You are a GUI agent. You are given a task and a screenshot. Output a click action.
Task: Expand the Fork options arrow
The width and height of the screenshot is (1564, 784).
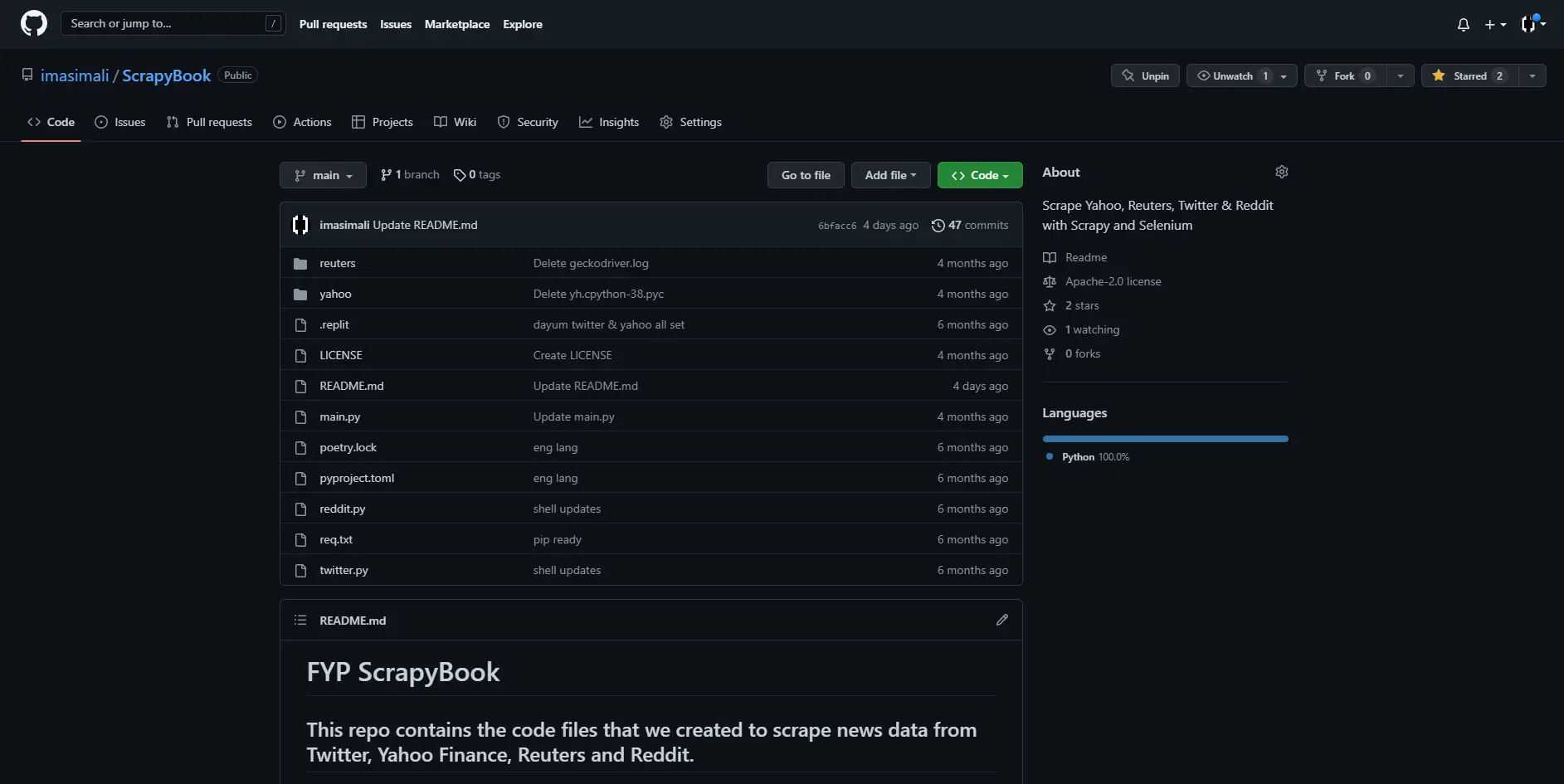pos(1401,75)
